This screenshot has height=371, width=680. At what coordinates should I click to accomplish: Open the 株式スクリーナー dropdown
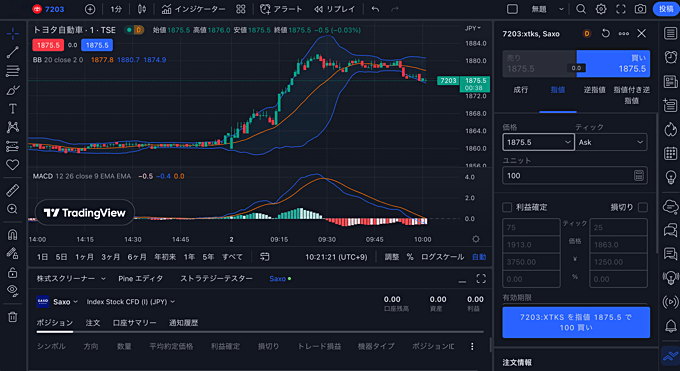point(71,279)
